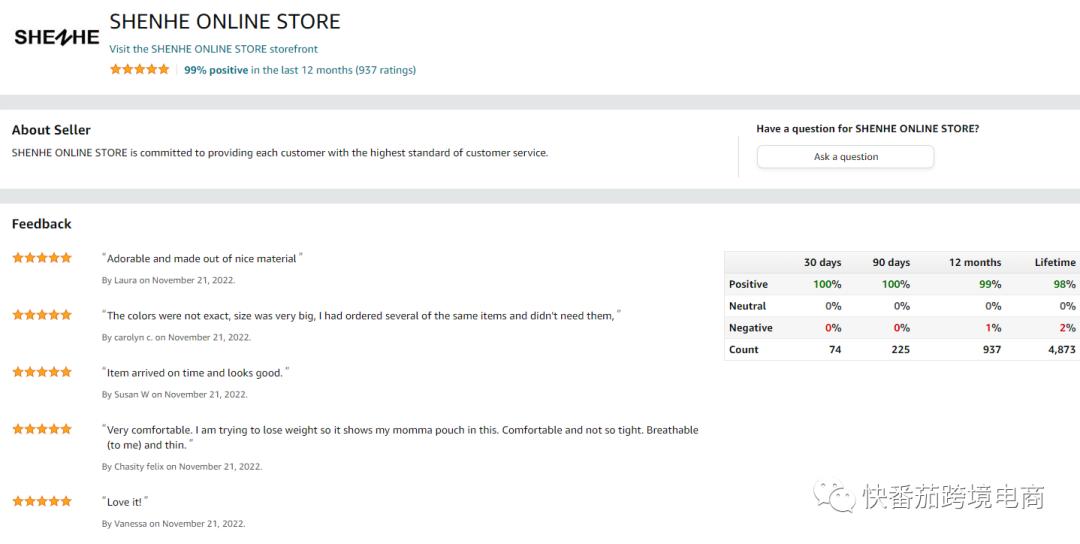Select the 90 days column header
The width and height of the screenshot is (1080, 544).
click(x=891, y=262)
